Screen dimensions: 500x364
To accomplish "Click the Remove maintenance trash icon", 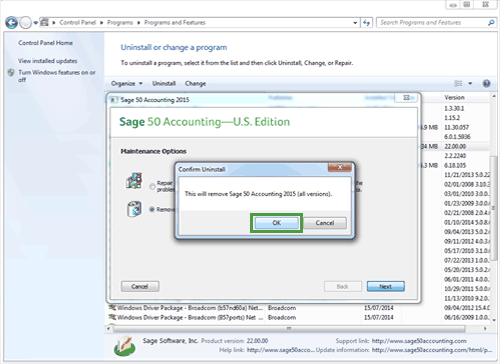I will point(134,209).
